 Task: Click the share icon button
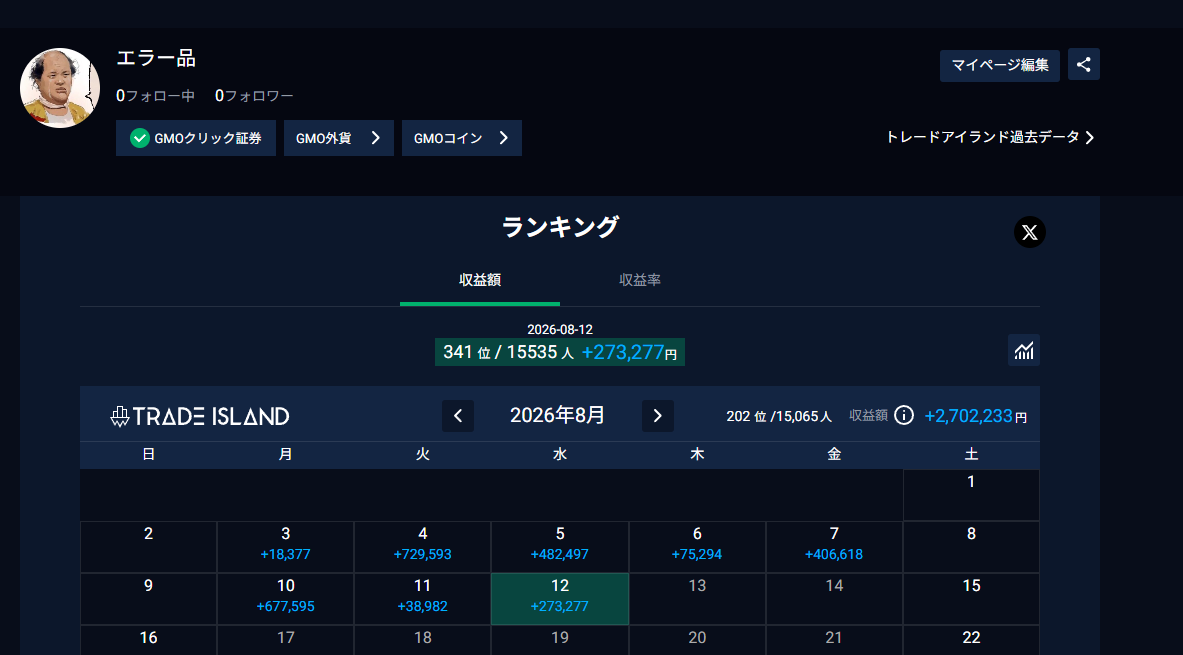[x=1083, y=64]
